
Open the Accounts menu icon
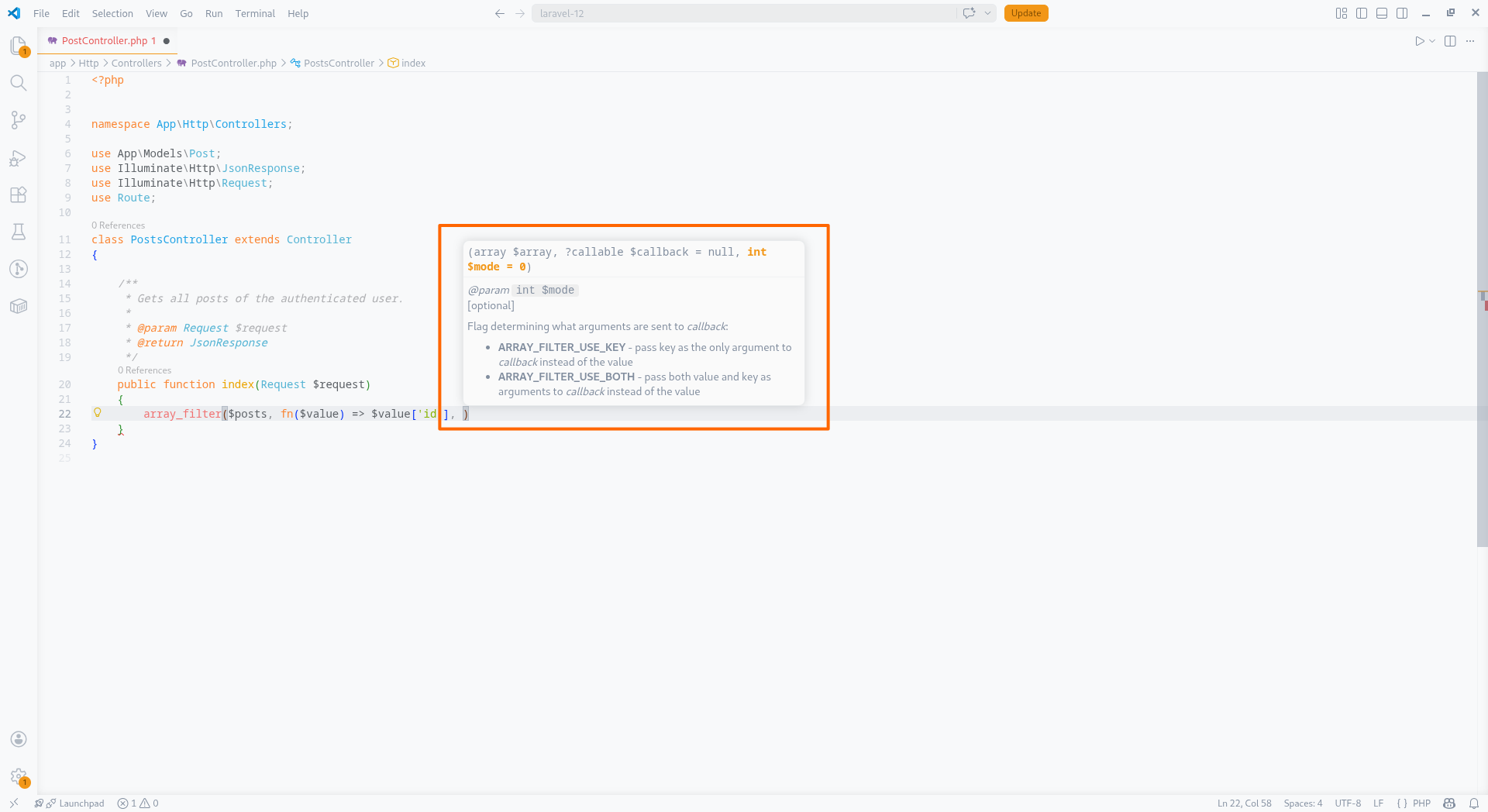coord(19,739)
